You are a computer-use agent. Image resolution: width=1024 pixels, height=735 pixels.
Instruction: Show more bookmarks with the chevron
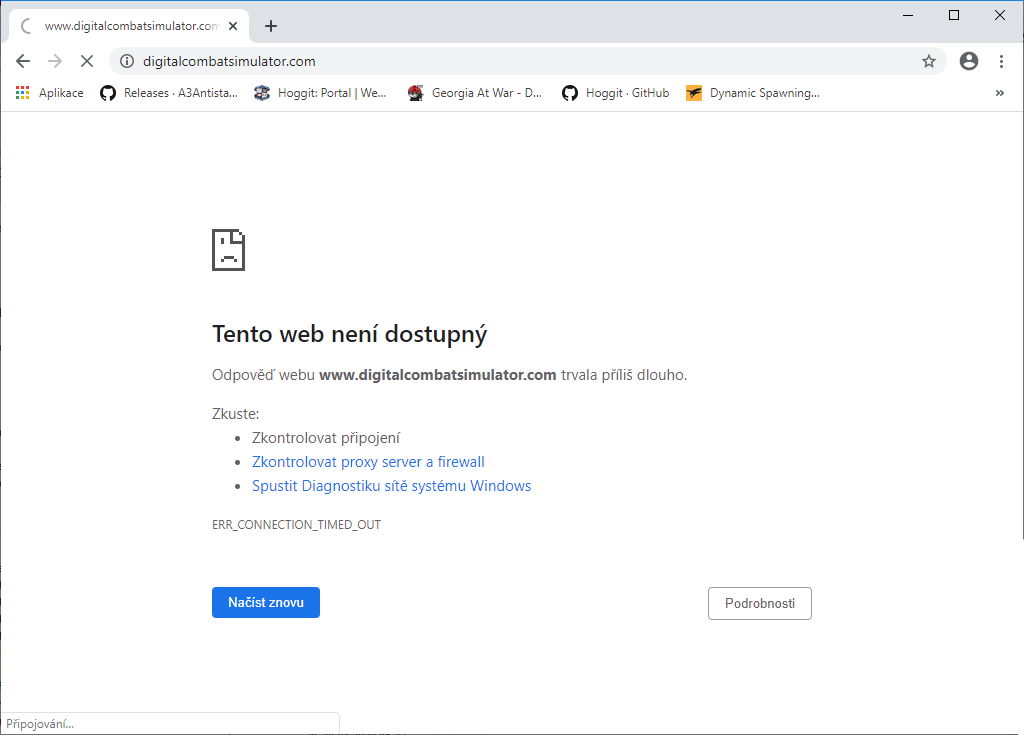tap(1000, 93)
